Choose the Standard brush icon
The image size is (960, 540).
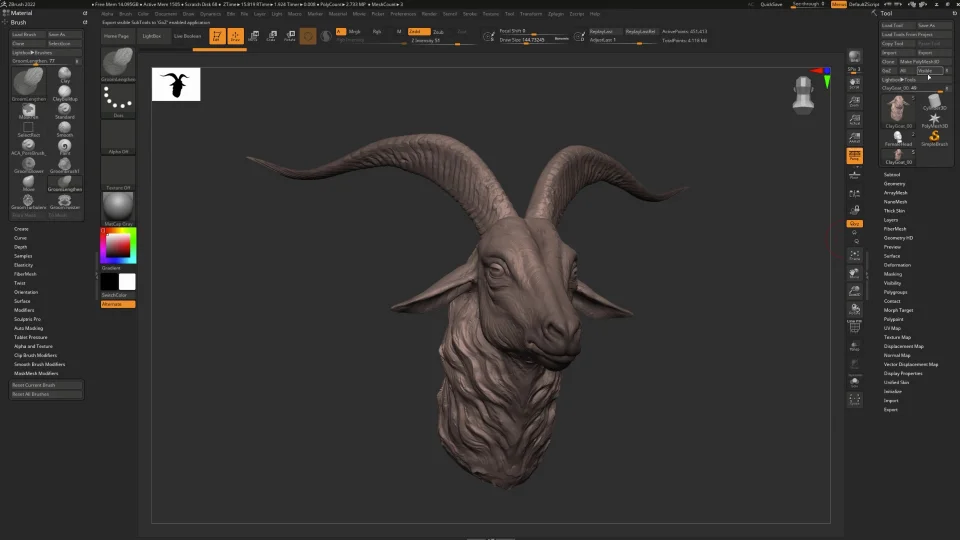[x=65, y=109]
